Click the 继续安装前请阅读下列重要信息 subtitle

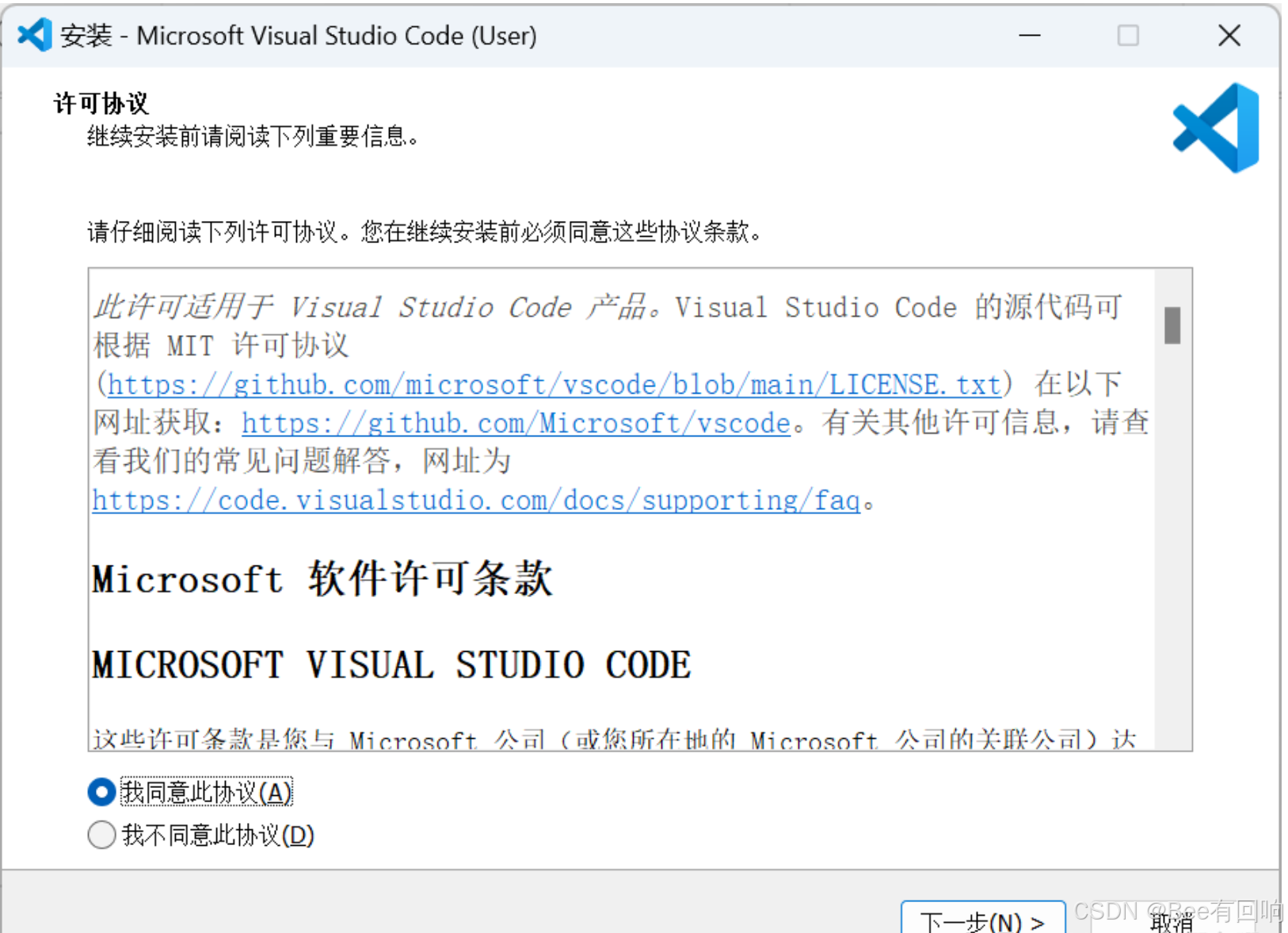point(253,136)
